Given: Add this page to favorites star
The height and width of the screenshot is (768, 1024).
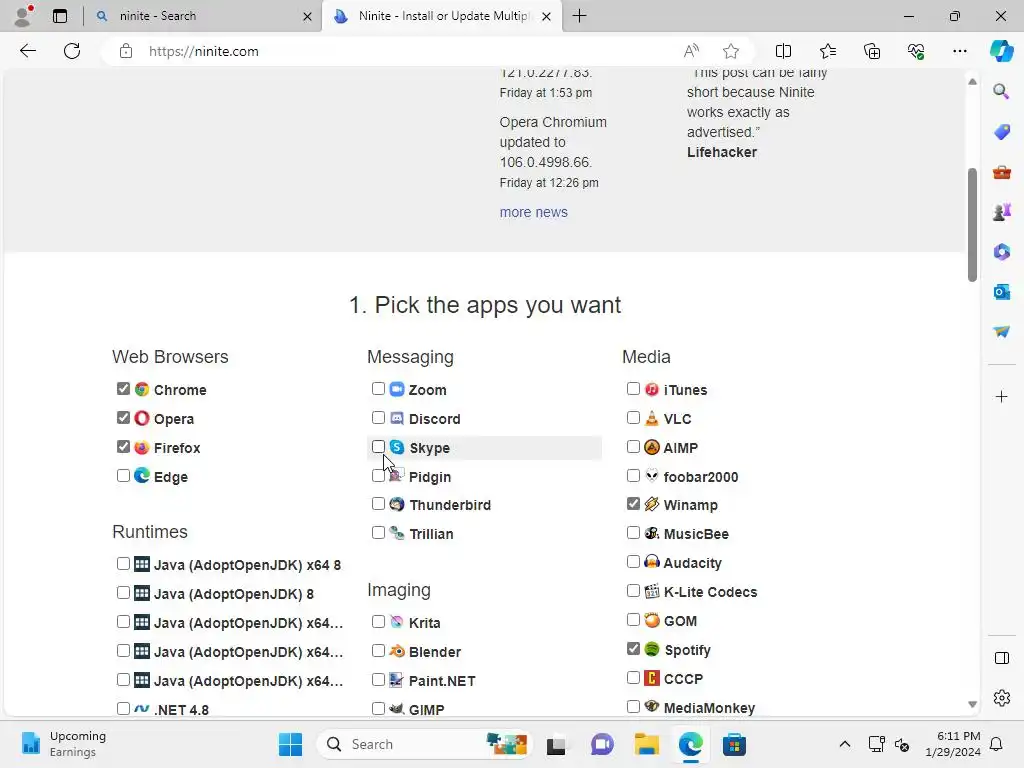Looking at the screenshot, I should (731, 51).
